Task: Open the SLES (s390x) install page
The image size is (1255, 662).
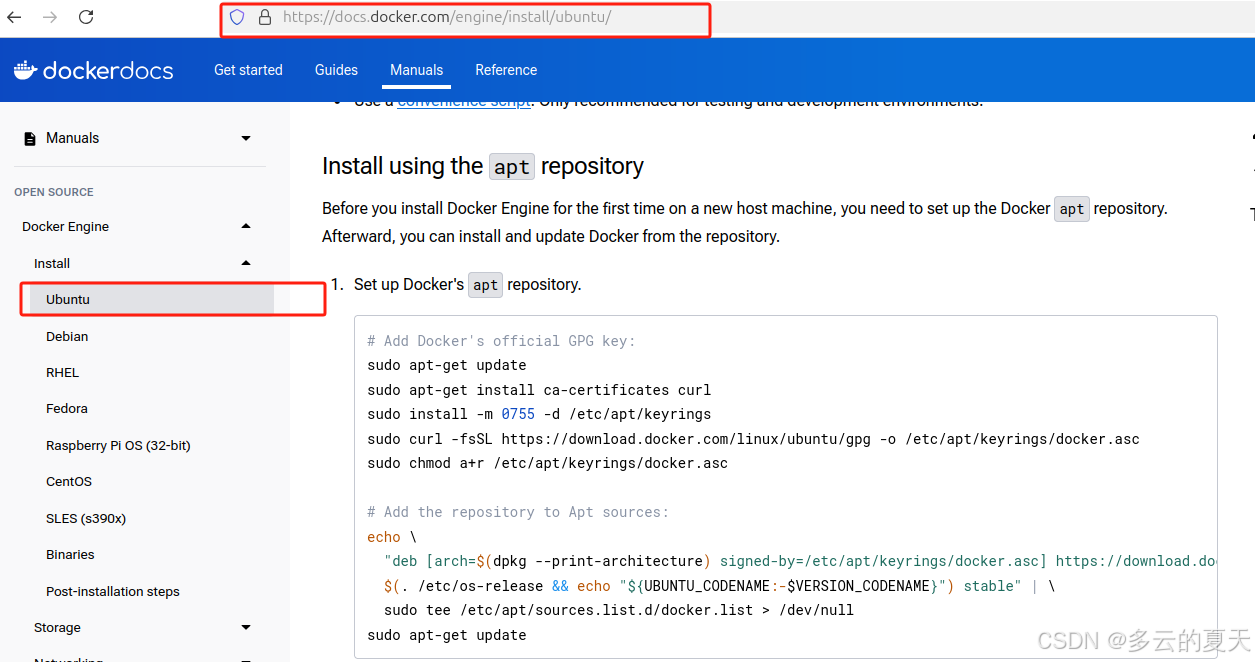Action: click(86, 519)
